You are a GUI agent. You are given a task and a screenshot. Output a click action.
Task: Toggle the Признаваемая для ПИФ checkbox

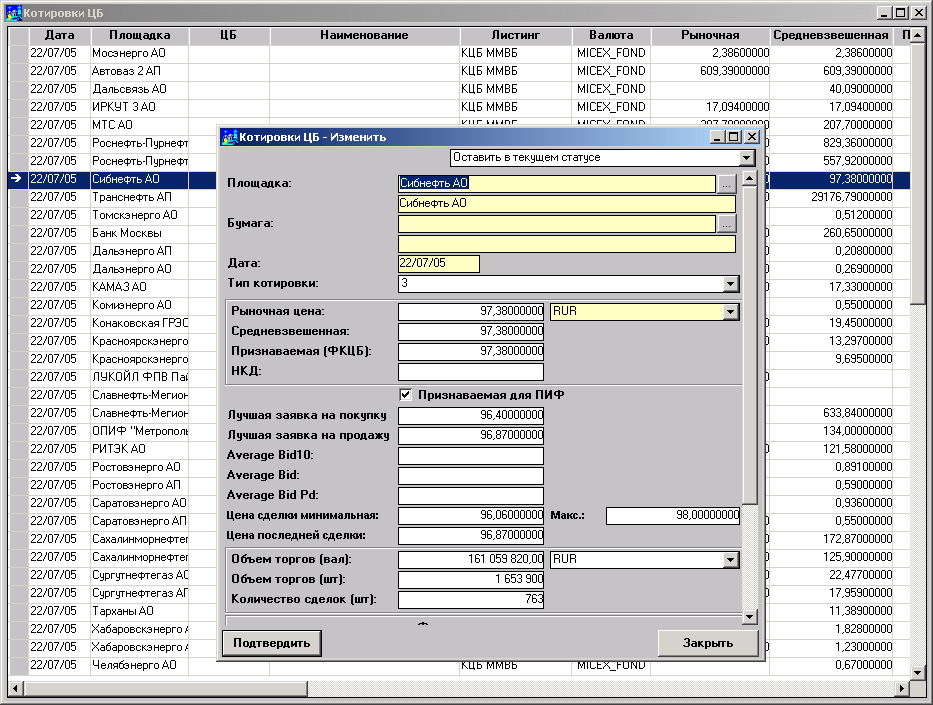(405, 394)
